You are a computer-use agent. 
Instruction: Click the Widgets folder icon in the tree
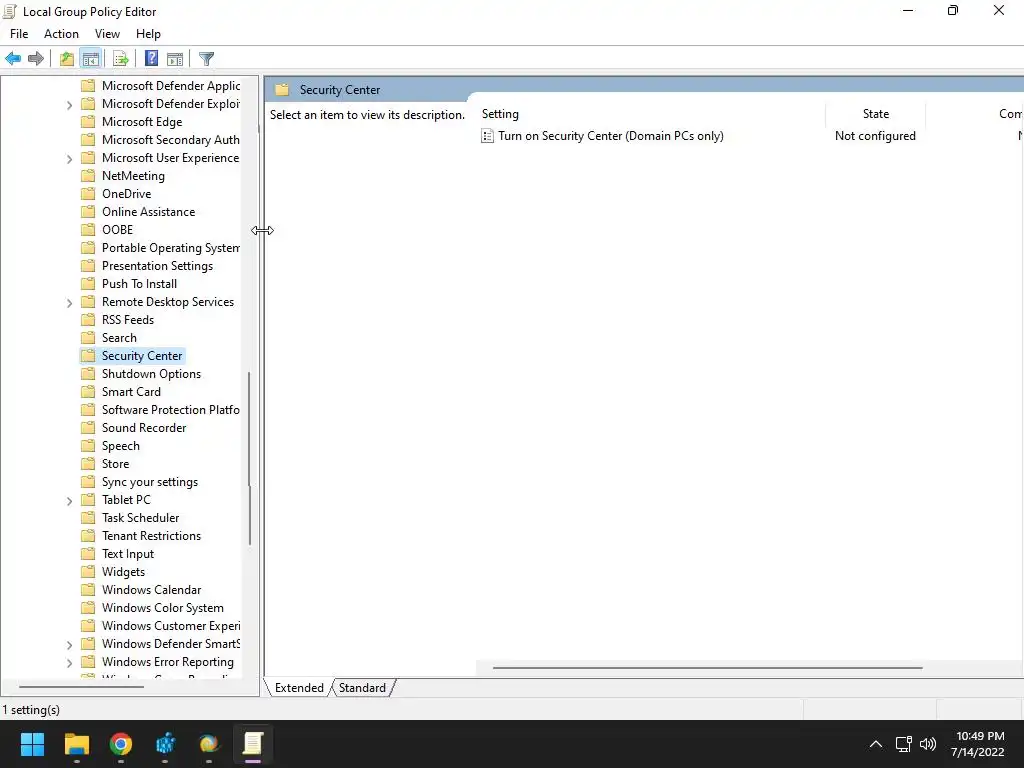pyautogui.click(x=88, y=572)
